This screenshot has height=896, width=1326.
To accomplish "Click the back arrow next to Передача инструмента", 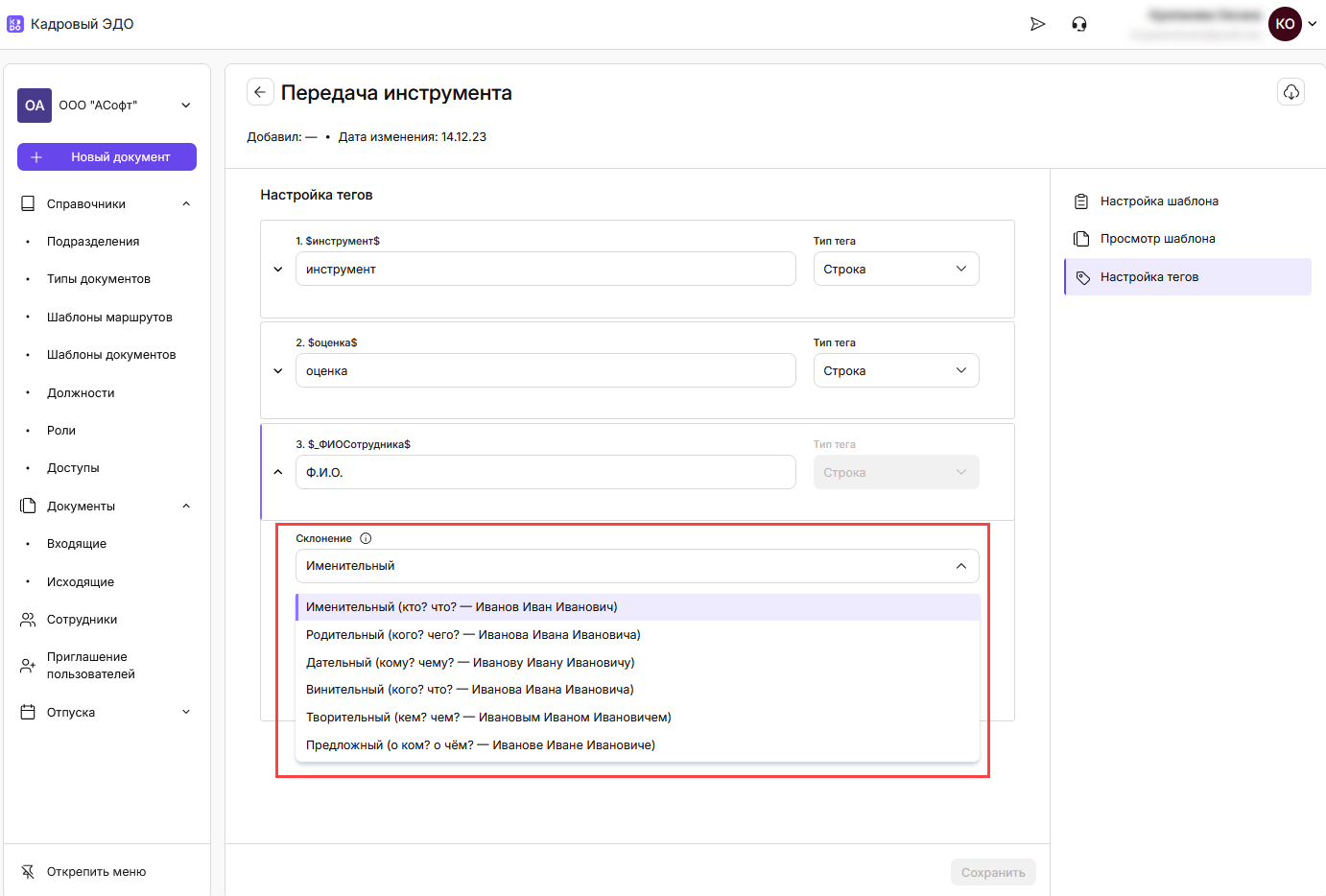I will tap(260, 92).
